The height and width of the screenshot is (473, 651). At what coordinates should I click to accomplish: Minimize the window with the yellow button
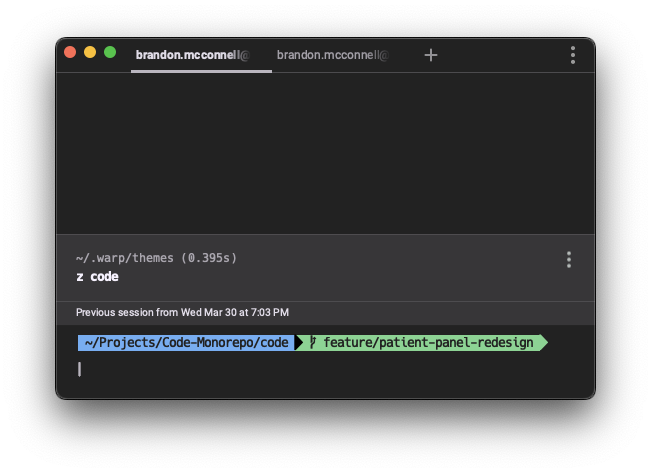click(90, 52)
